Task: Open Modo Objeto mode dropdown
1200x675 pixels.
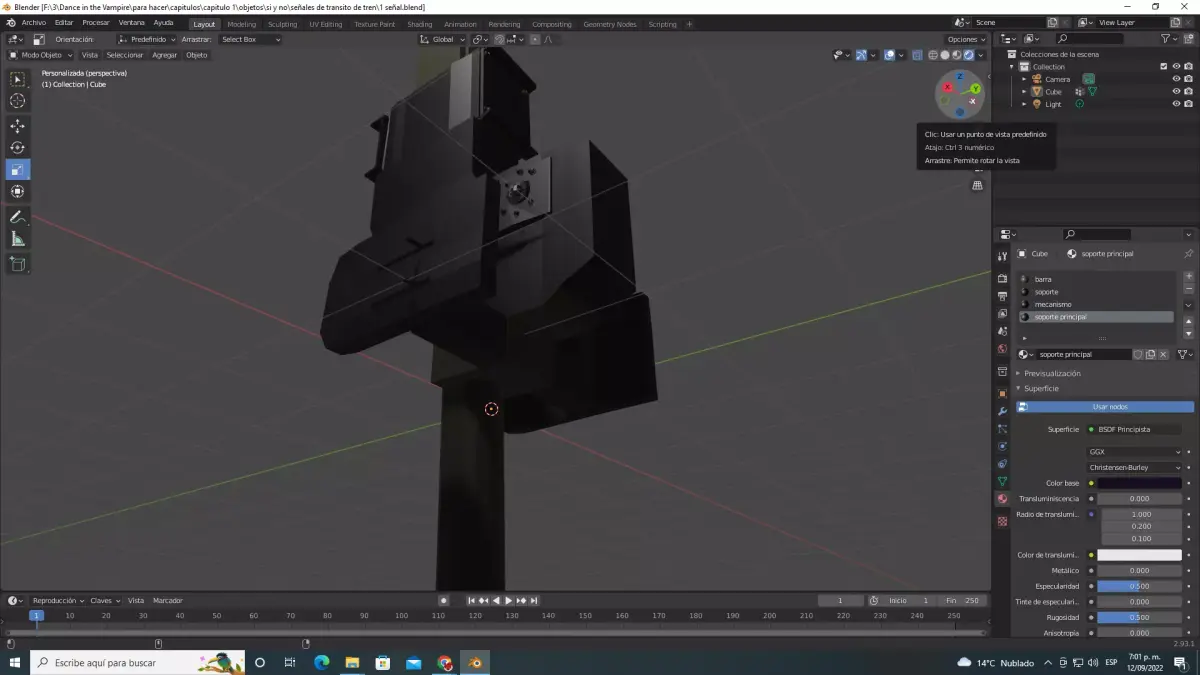Action: click(40, 55)
